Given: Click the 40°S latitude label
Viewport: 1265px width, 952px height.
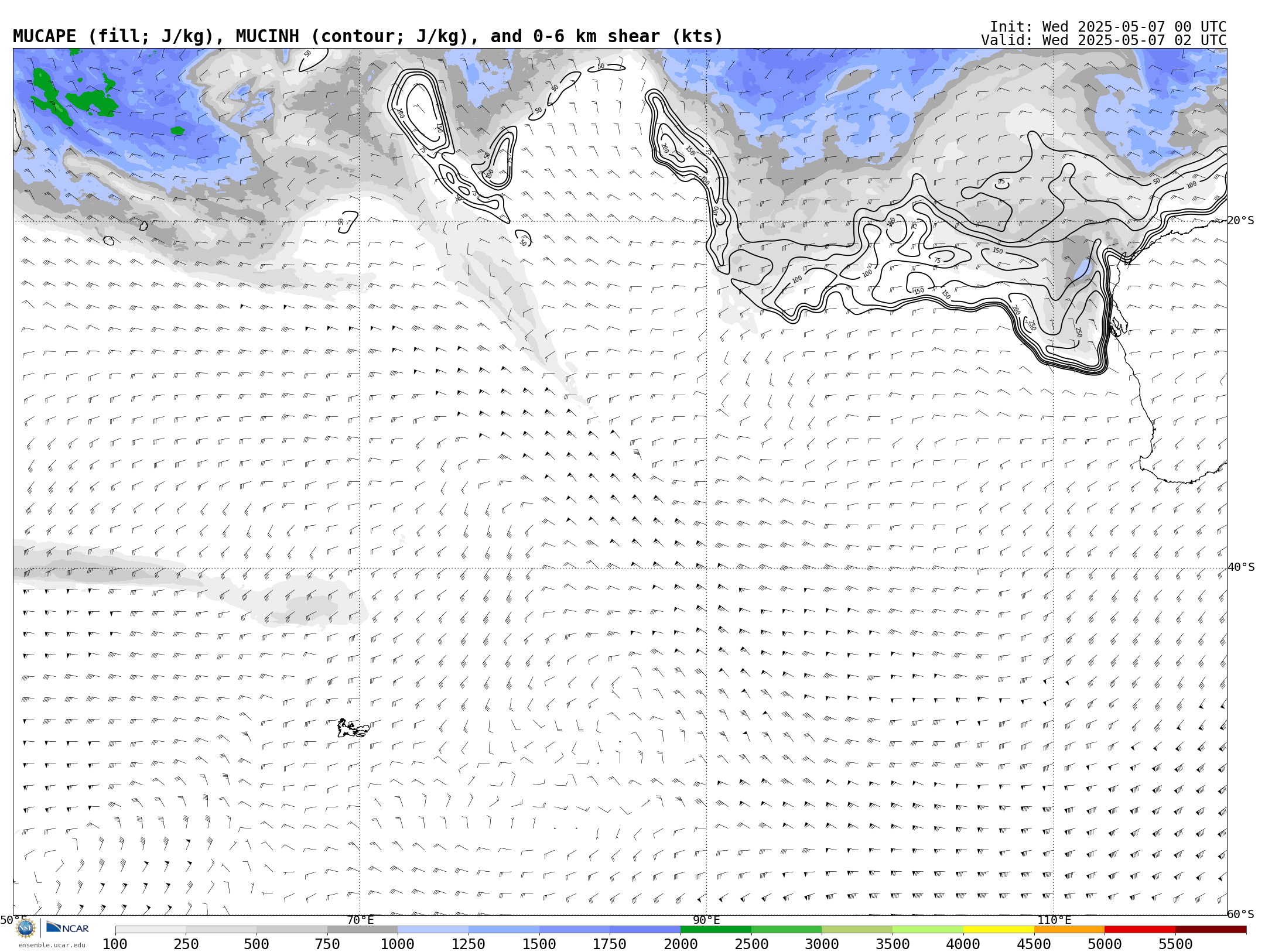Looking at the screenshot, I should pos(1241,567).
